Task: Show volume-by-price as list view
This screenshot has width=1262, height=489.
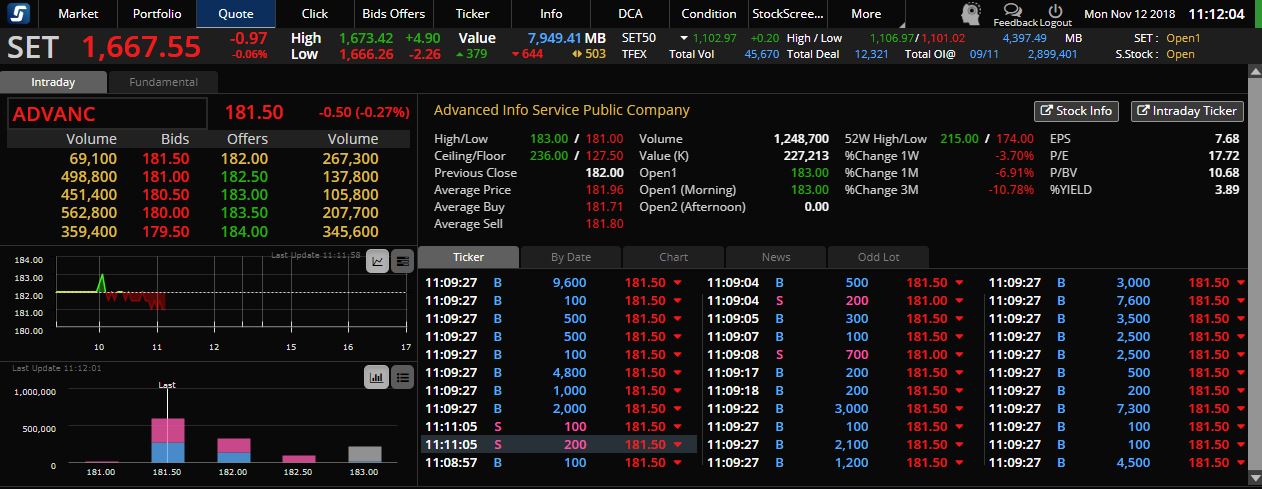Action: pos(402,377)
